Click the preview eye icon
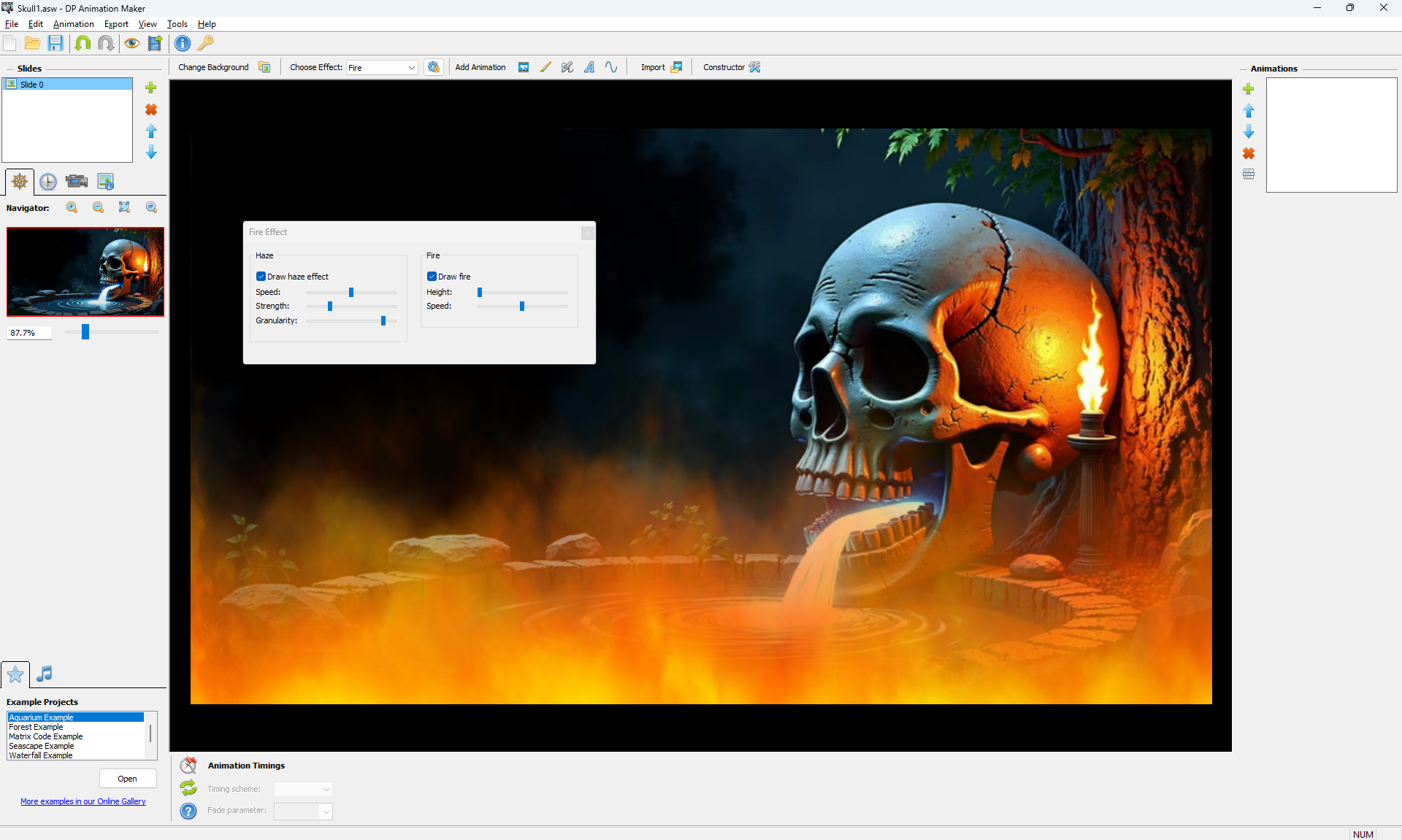 click(131, 43)
